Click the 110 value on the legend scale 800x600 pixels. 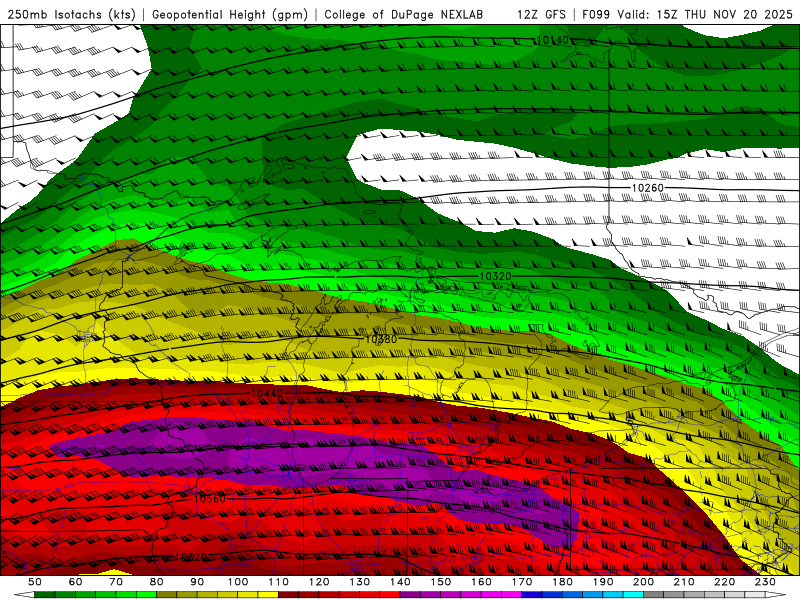[x=279, y=582]
